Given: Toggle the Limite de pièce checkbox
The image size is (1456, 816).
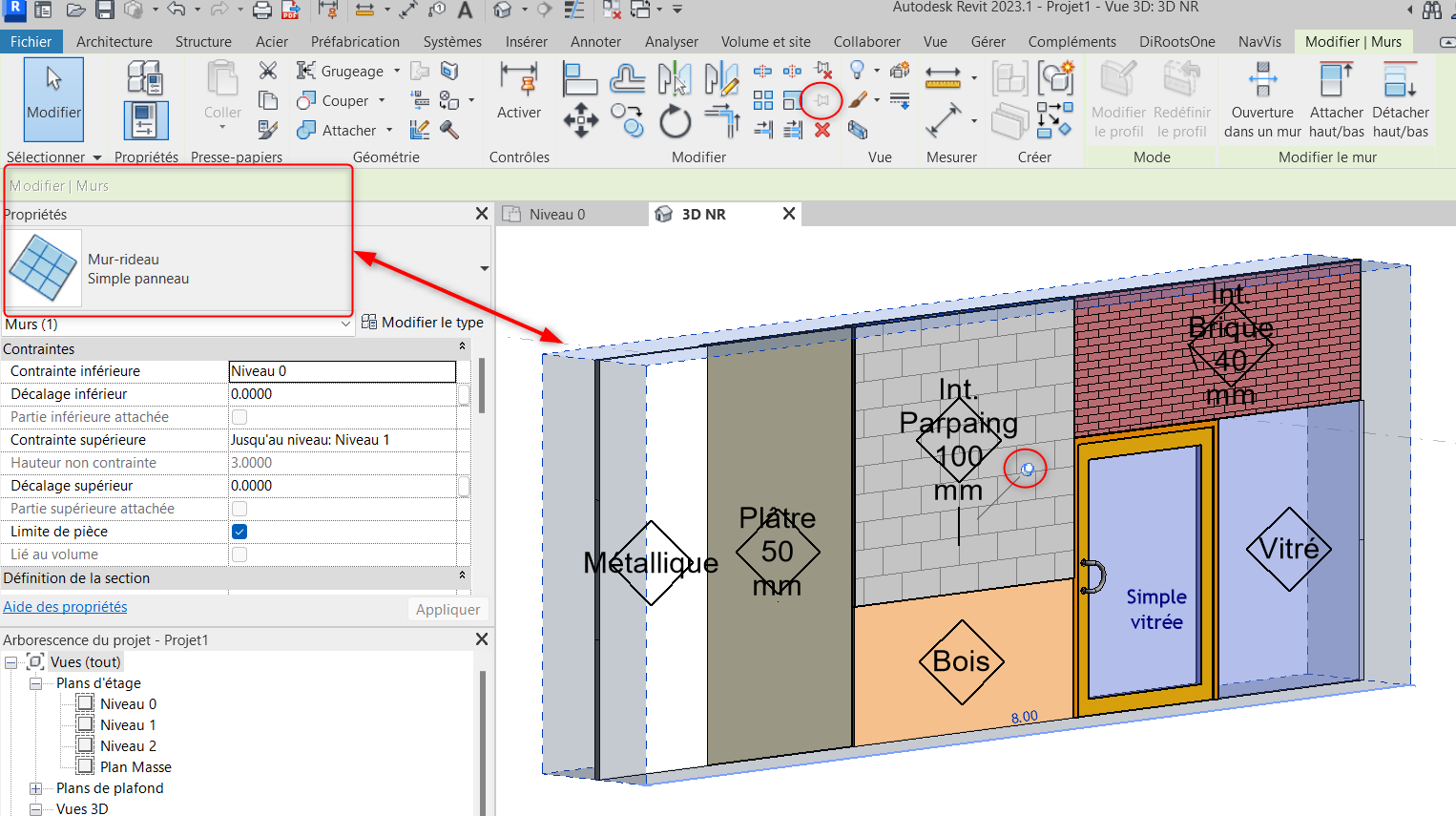Looking at the screenshot, I should (239, 532).
